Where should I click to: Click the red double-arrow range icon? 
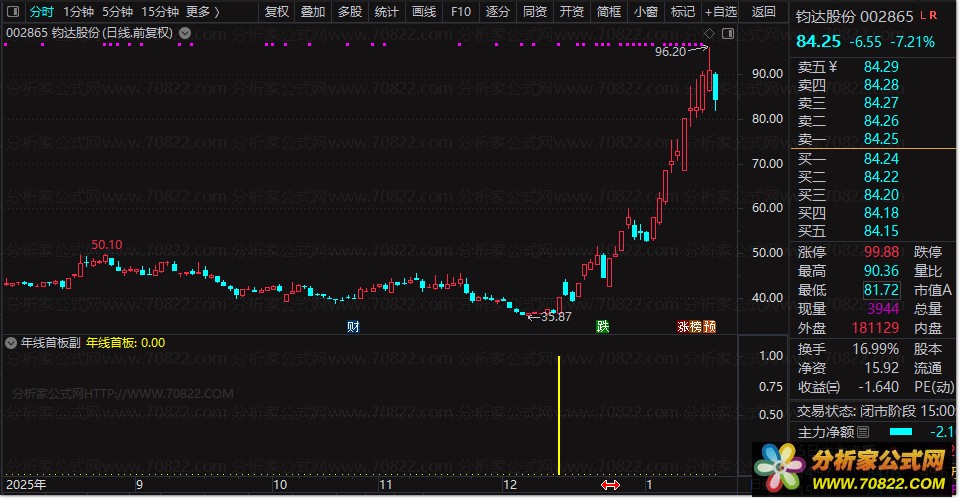point(610,485)
